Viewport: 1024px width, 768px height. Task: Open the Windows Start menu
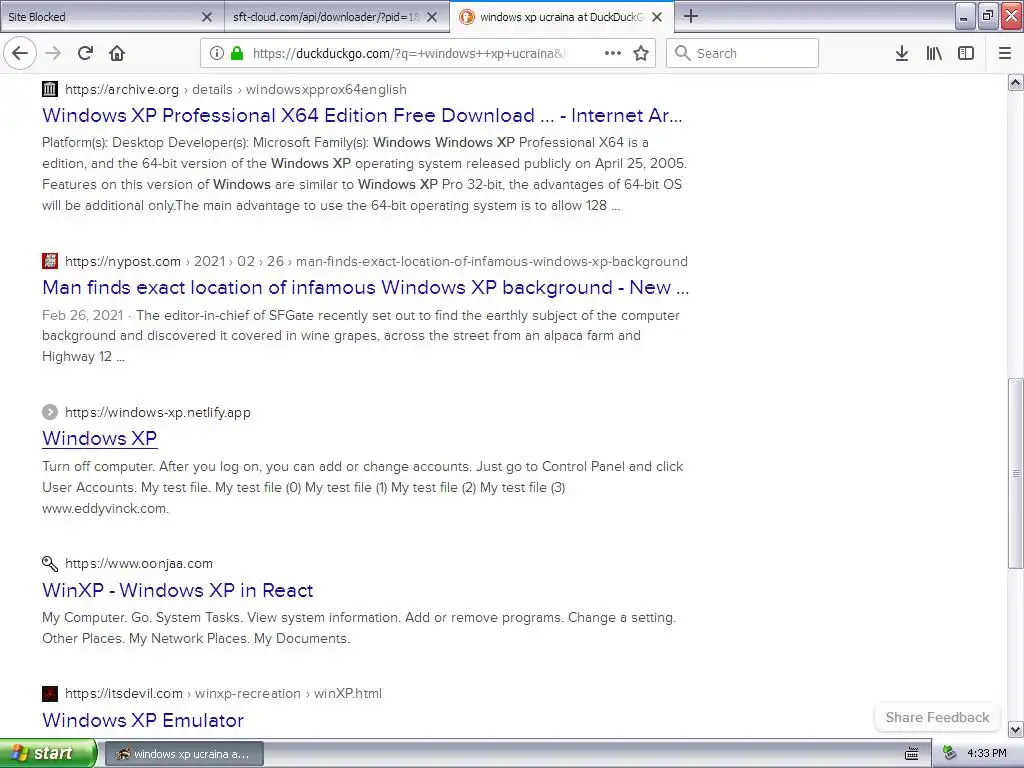(x=48, y=753)
